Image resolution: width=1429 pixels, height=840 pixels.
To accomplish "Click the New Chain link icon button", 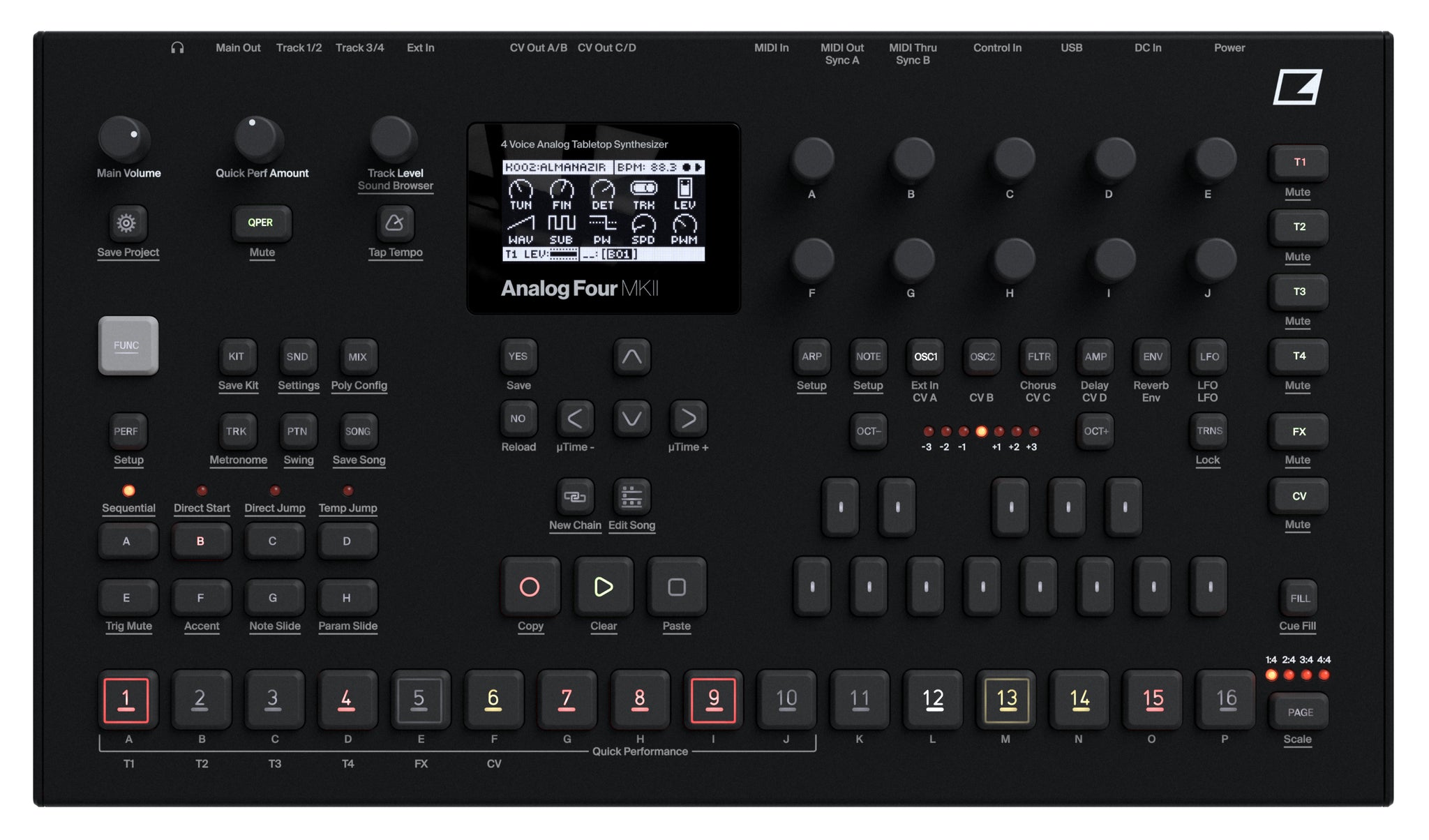I will [x=574, y=496].
